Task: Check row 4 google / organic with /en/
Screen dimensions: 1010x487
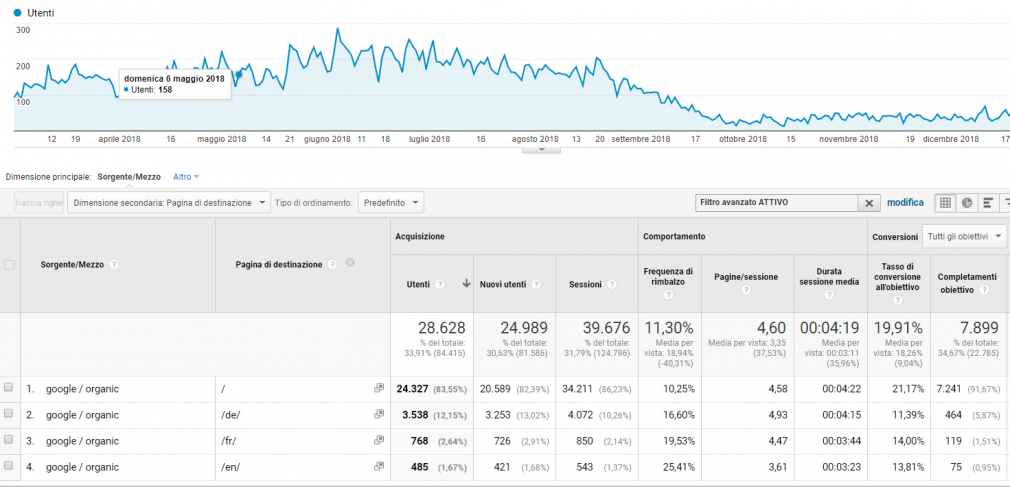Action: point(9,466)
